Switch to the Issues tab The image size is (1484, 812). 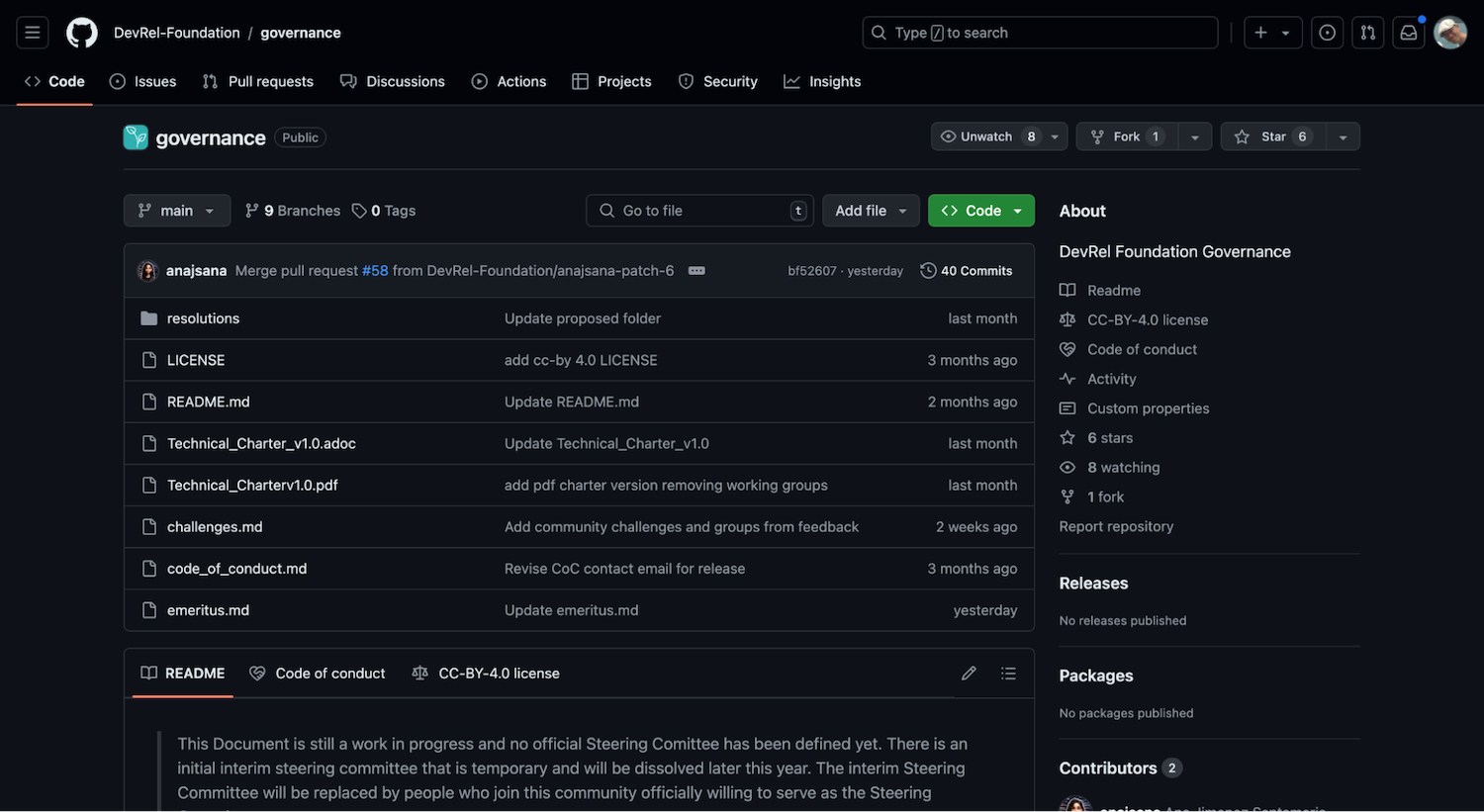point(143,81)
